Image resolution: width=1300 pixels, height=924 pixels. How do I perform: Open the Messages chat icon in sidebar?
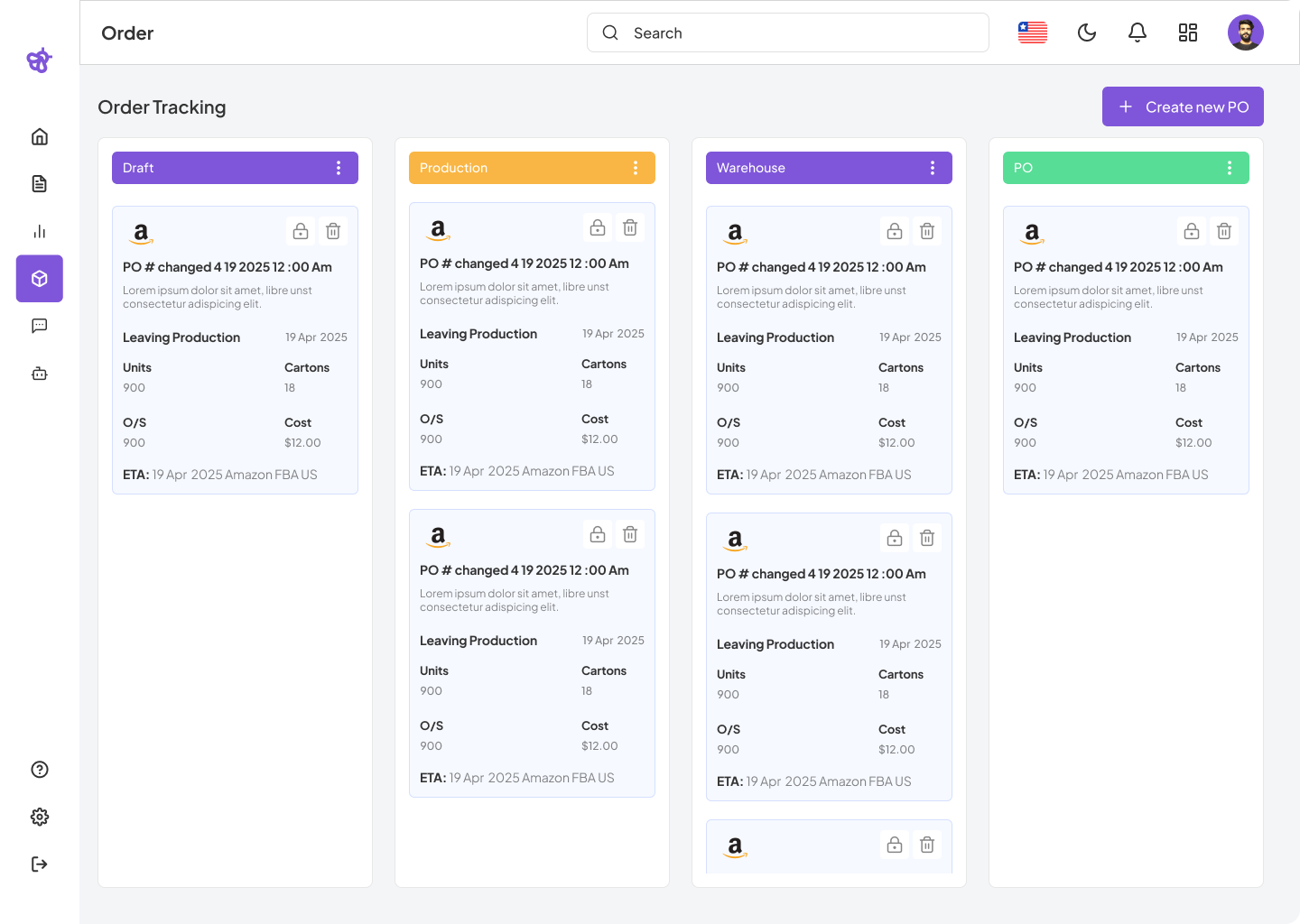tap(40, 326)
